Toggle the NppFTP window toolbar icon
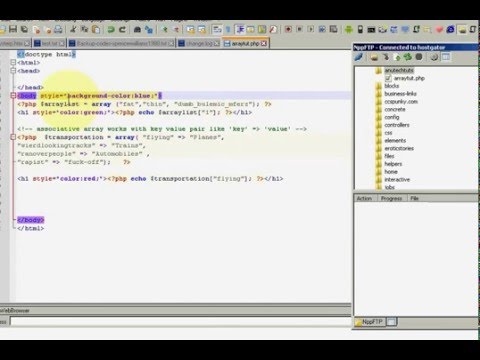Image resolution: width=480 pixels, height=360 pixels. 462,29
